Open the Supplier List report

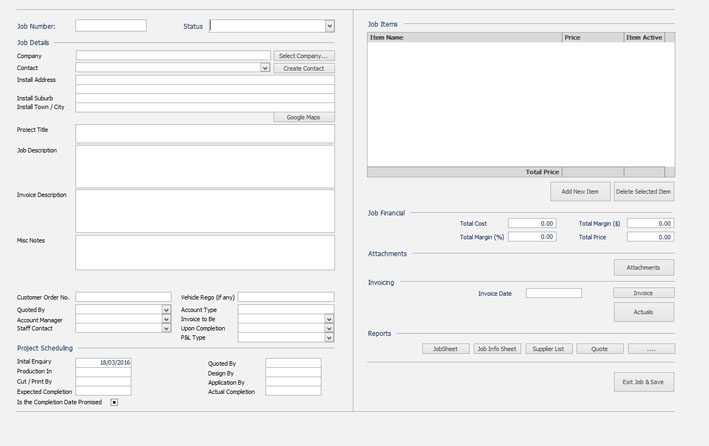[x=549, y=349]
